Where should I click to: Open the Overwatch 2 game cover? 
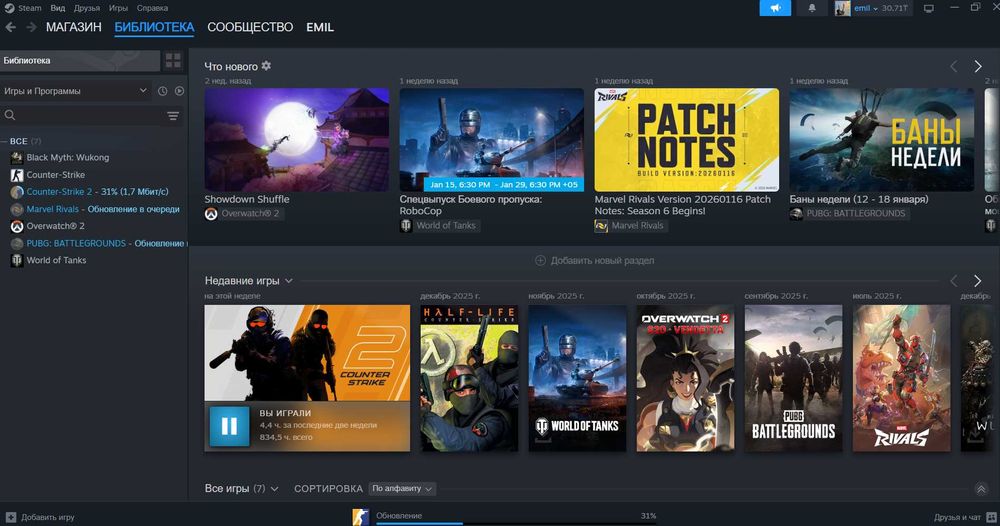(685, 378)
